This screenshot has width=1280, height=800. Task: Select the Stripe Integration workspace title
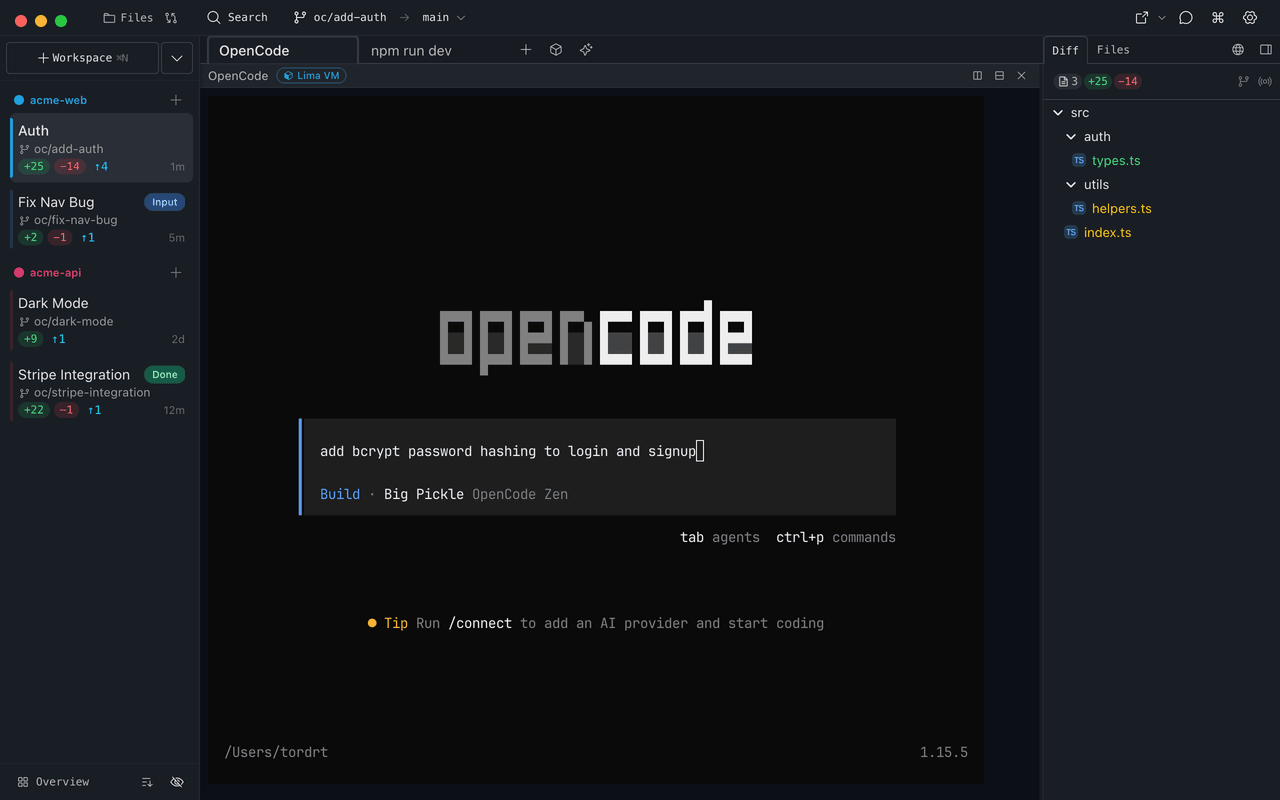pos(74,374)
